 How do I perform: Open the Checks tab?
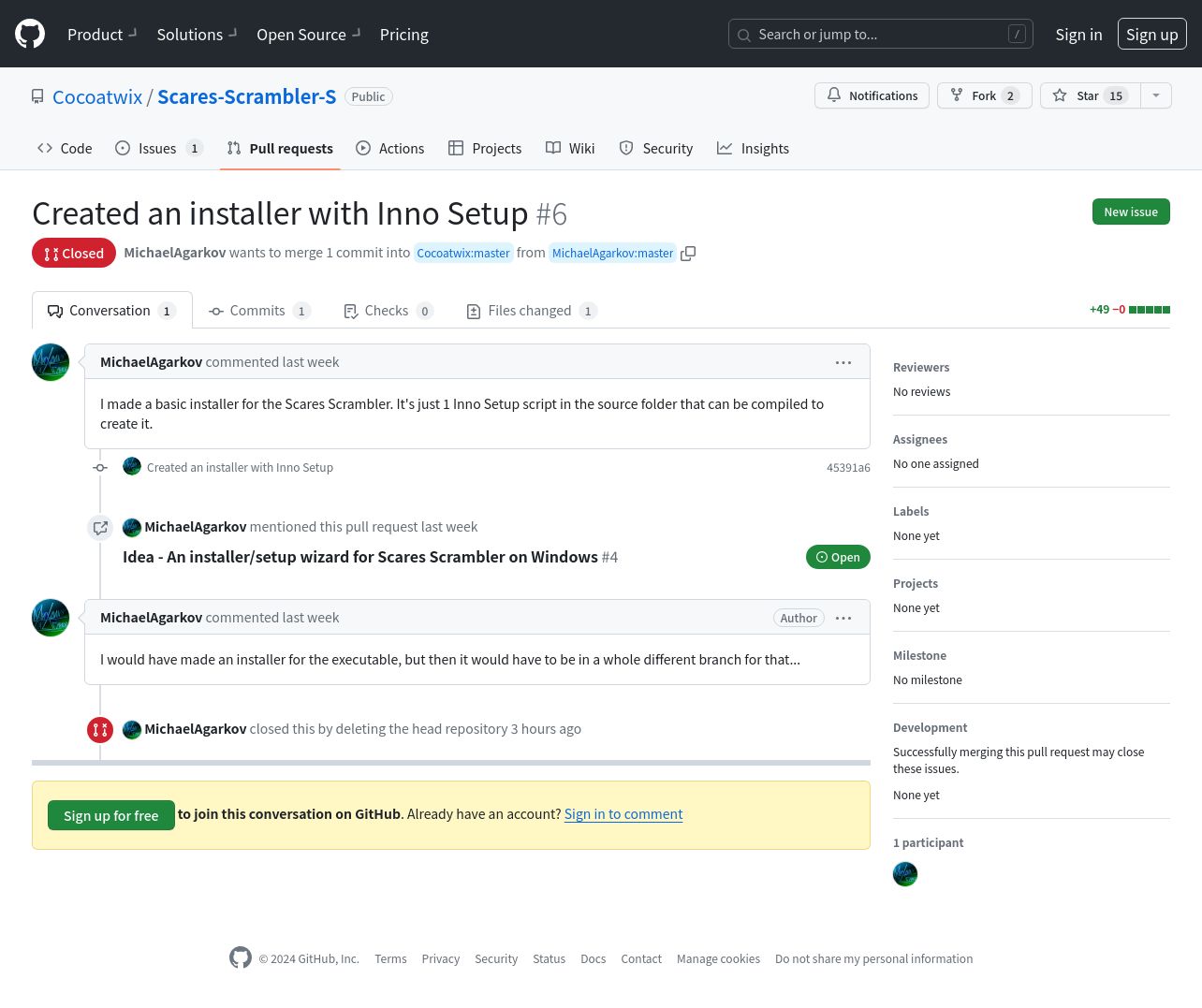(388, 311)
